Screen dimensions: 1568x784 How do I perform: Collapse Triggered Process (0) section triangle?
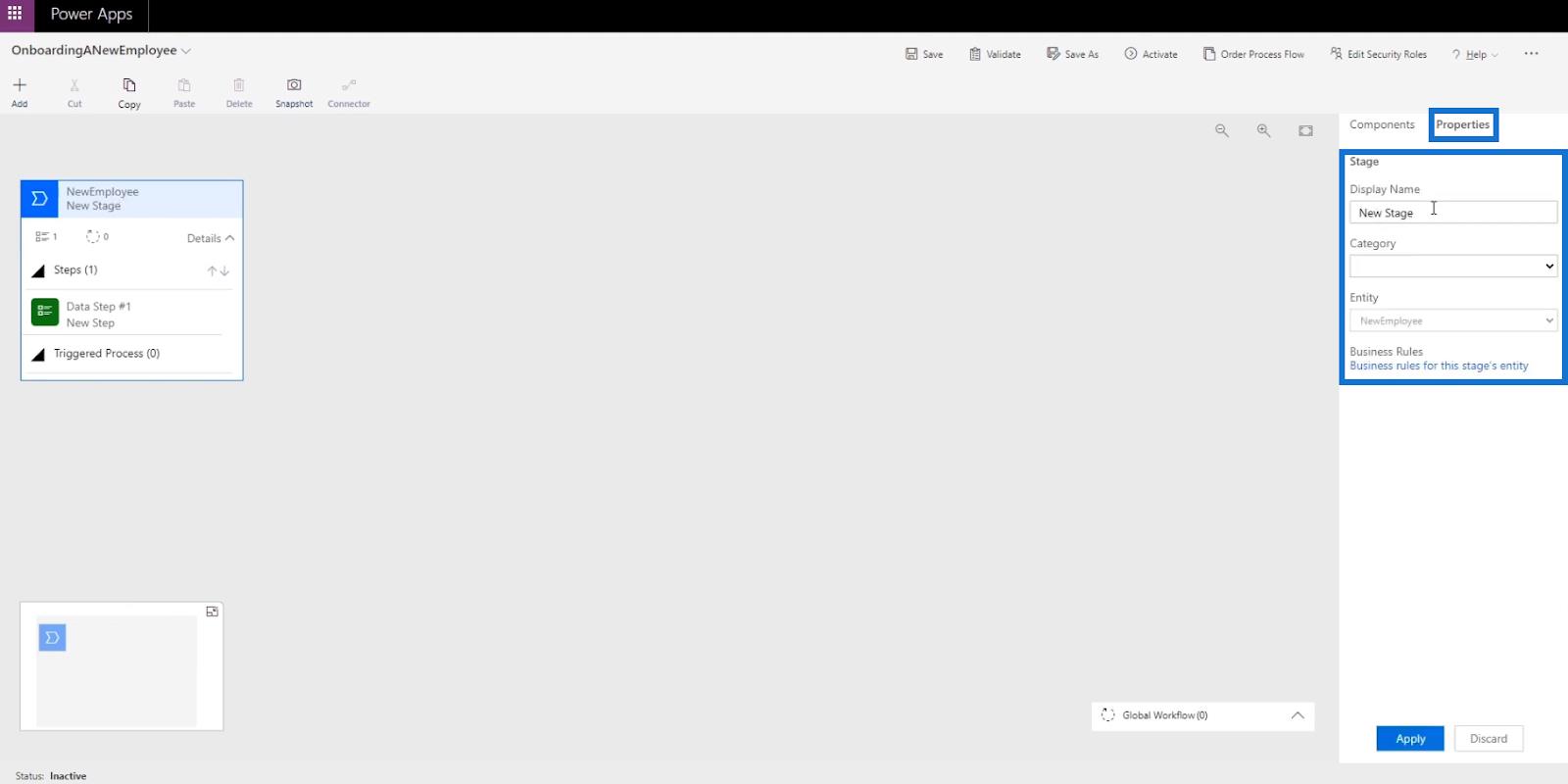(x=38, y=354)
